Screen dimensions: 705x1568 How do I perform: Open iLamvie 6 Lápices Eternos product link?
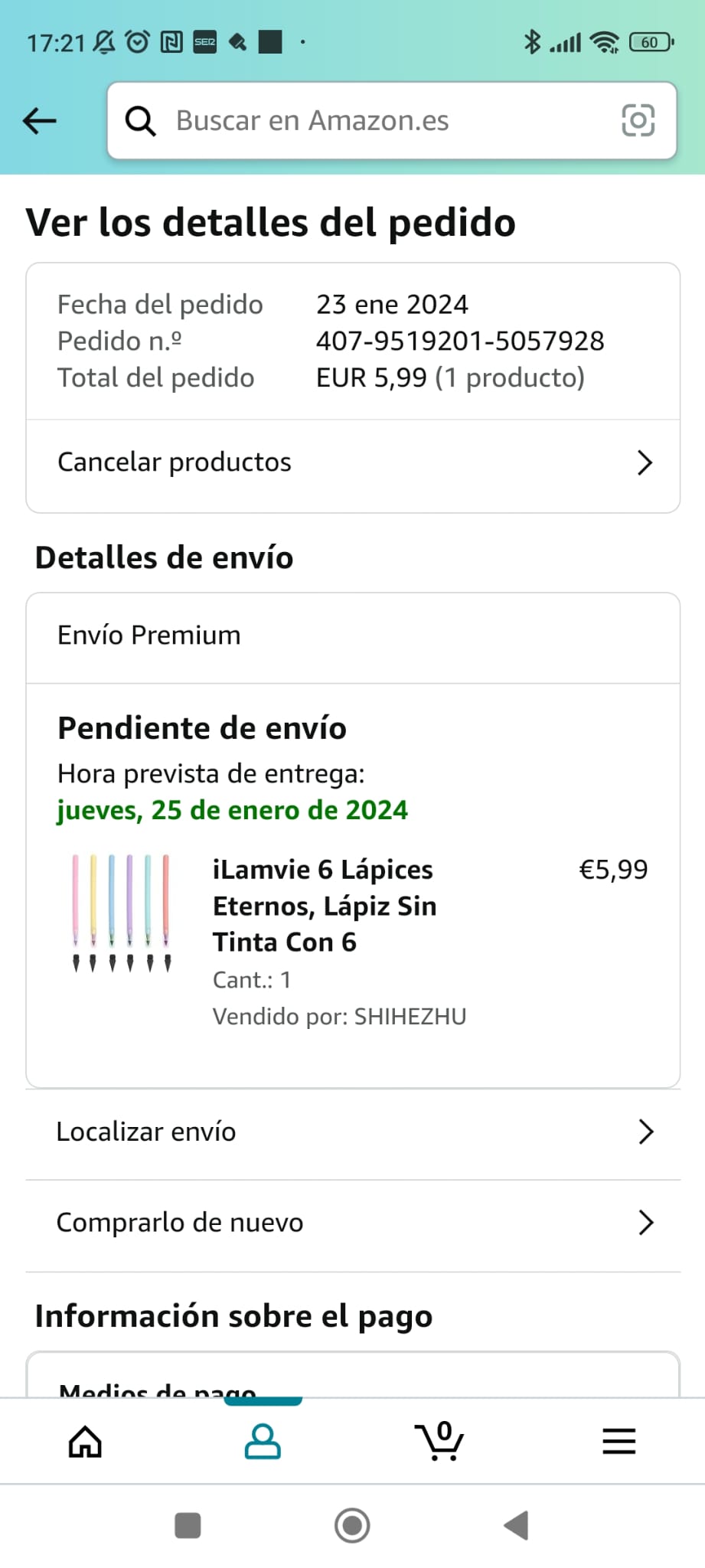coord(325,906)
